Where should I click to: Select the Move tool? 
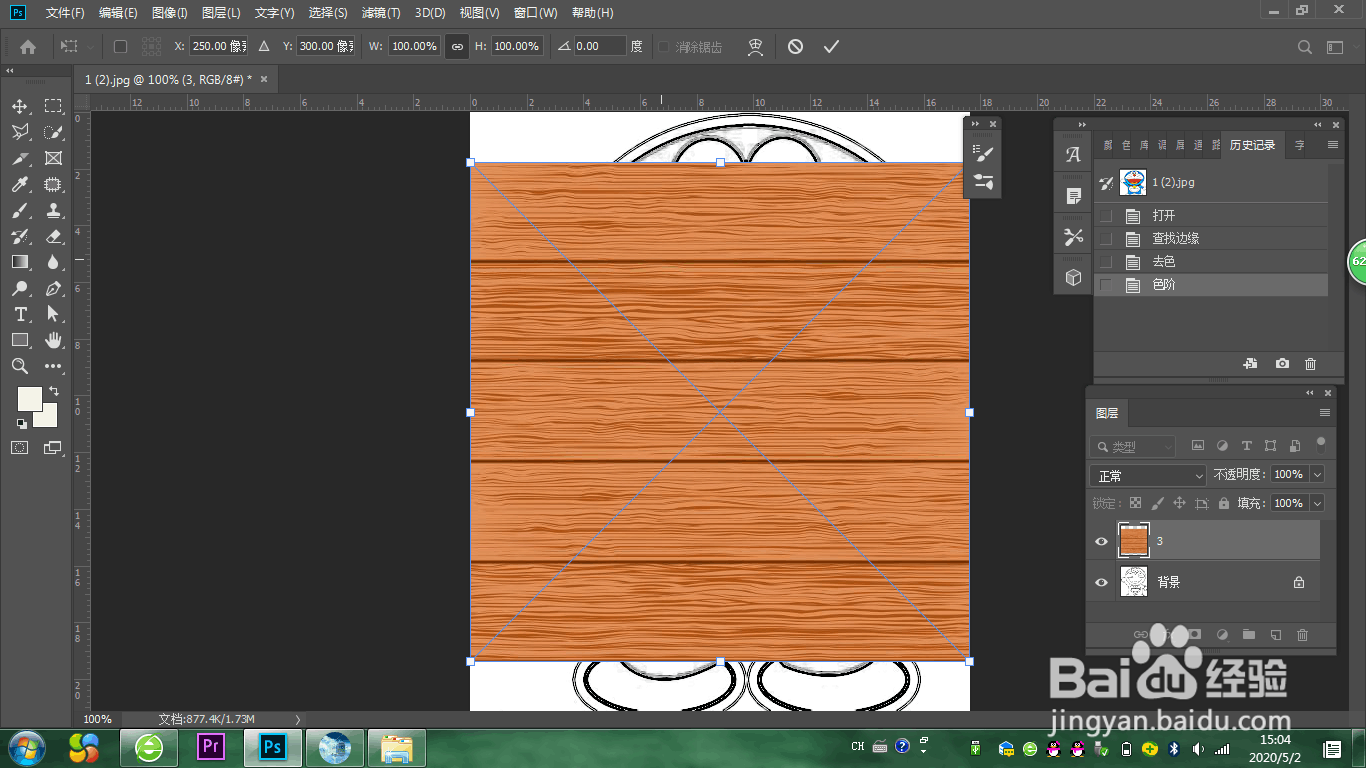click(x=19, y=106)
